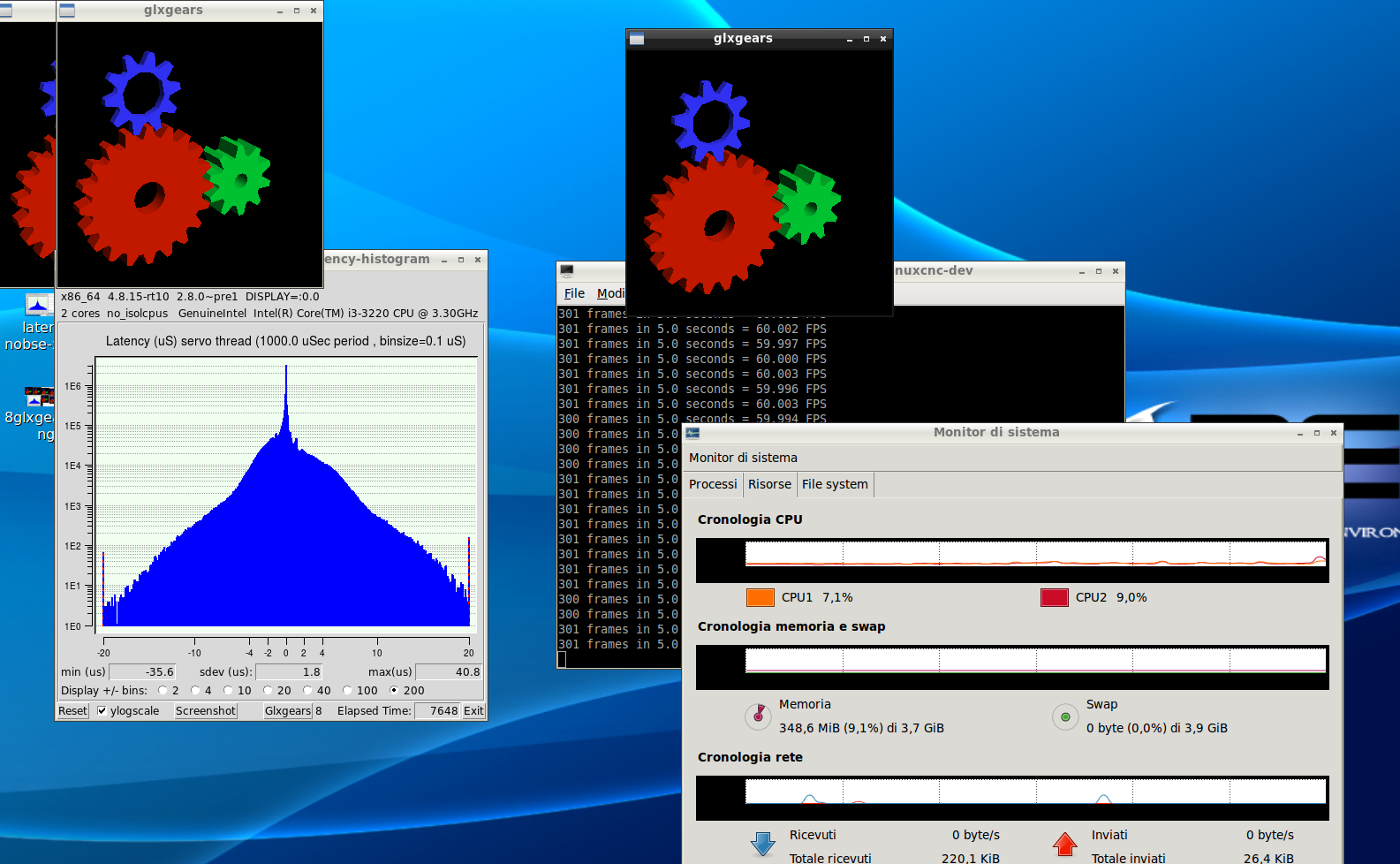Minimize the Monitor di sistema window
Viewport: 1400px width, 864px height.
click(x=1300, y=433)
